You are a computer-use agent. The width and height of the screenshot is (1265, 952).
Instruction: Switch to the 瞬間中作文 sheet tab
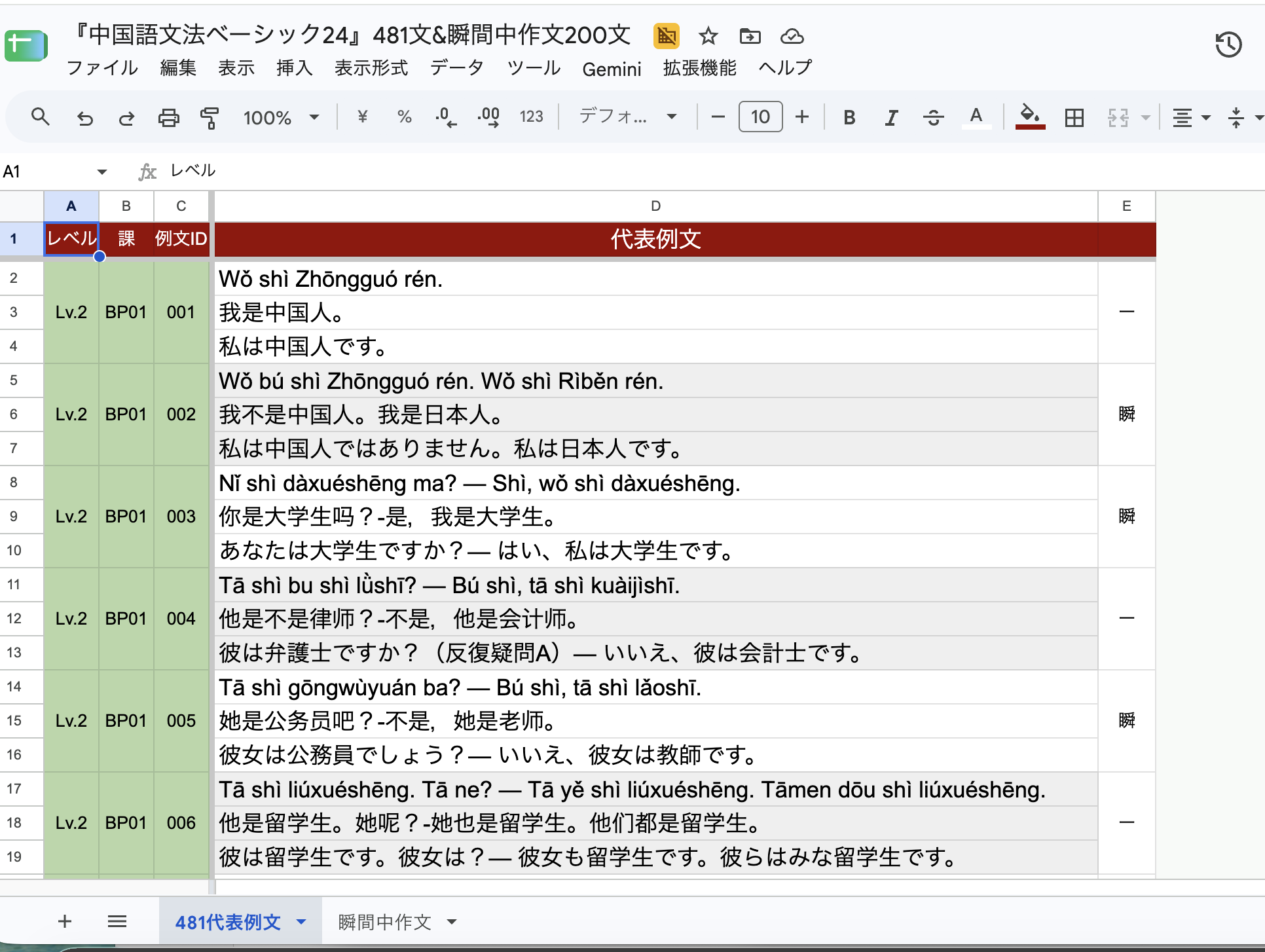coord(385,922)
